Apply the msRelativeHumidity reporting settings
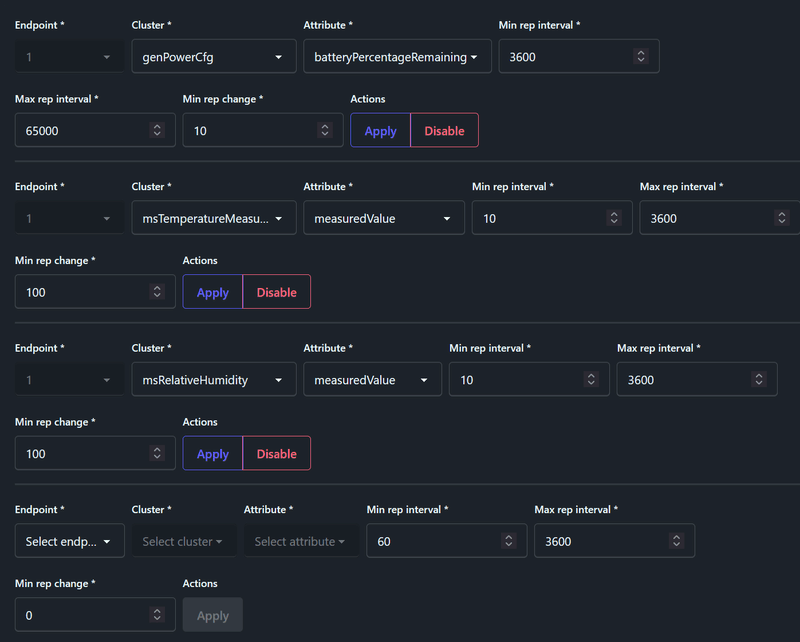800x642 pixels. pos(212,454)
